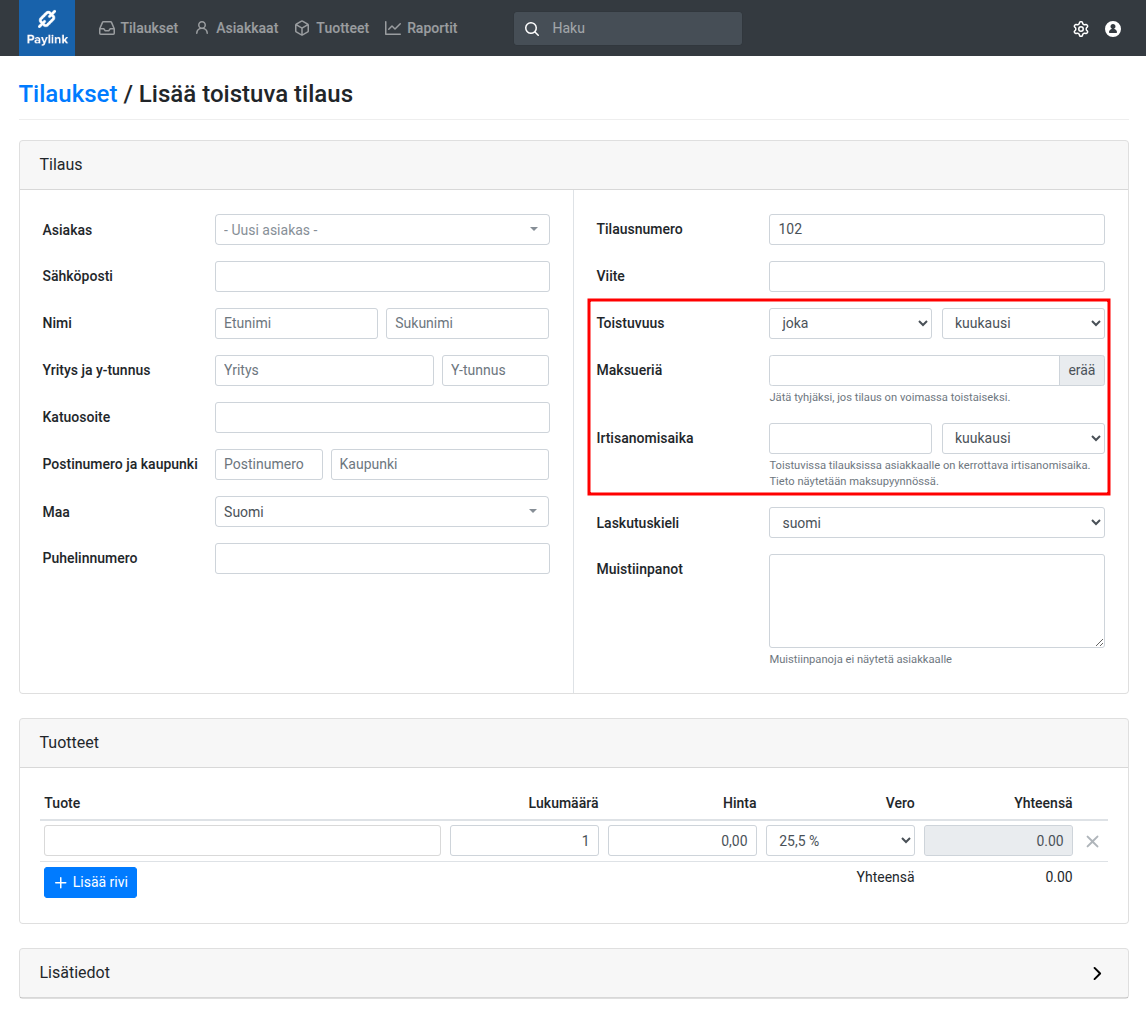Open the Maa country dropdown
The width and height of the screenshot is (1146, 1023).
[382, 512]
